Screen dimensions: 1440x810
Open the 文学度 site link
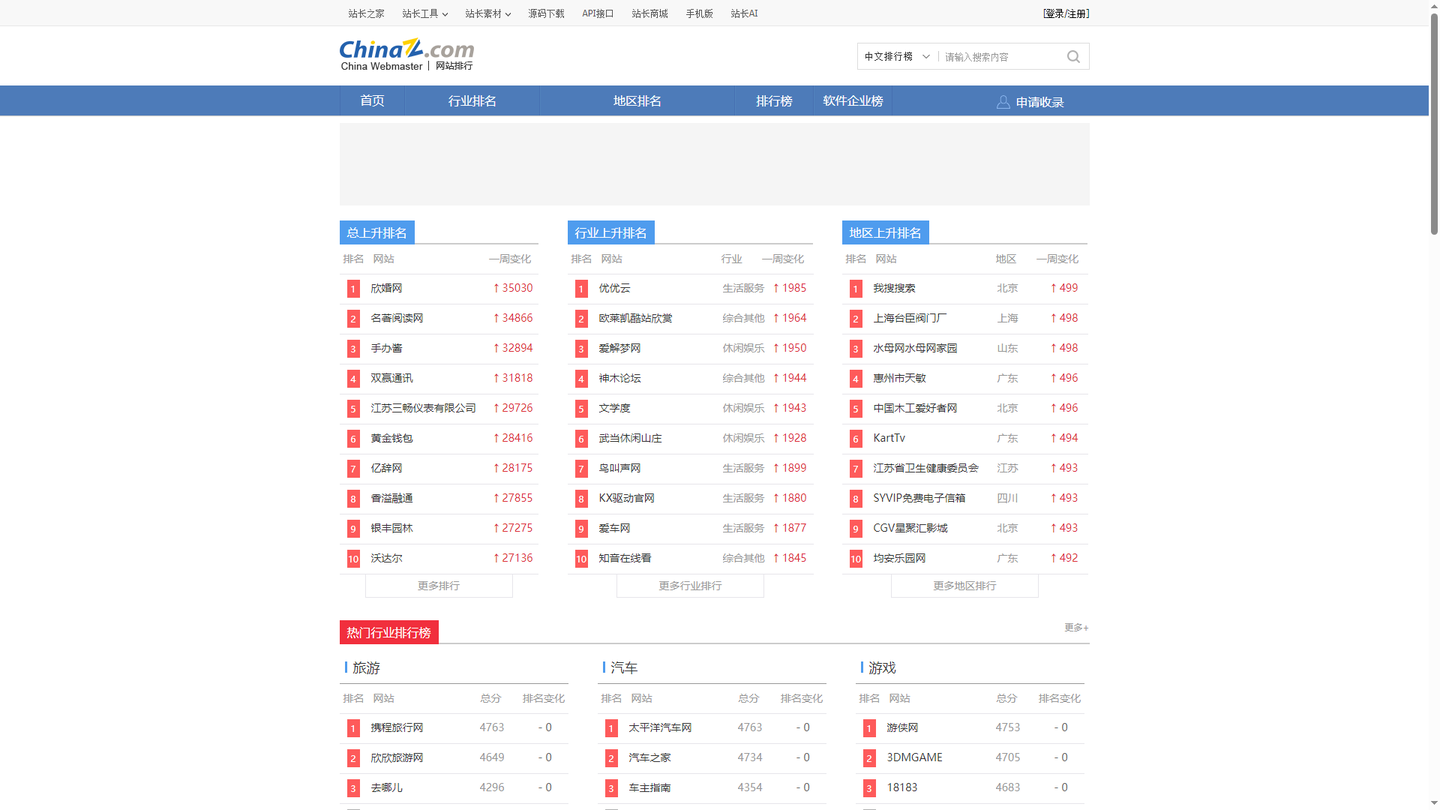pyautogui.click(x=615, y=408)
